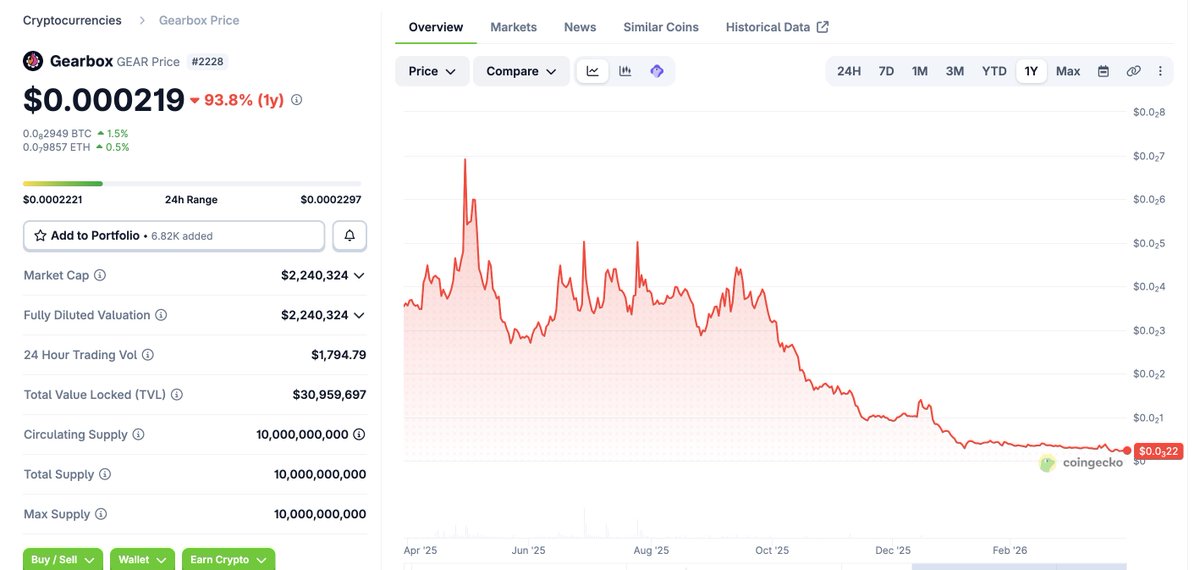Image resolution: width=1200 pixels, height=570 pixels.
Task: Click the price alert bell icon
Action: [x=350, y=236]
